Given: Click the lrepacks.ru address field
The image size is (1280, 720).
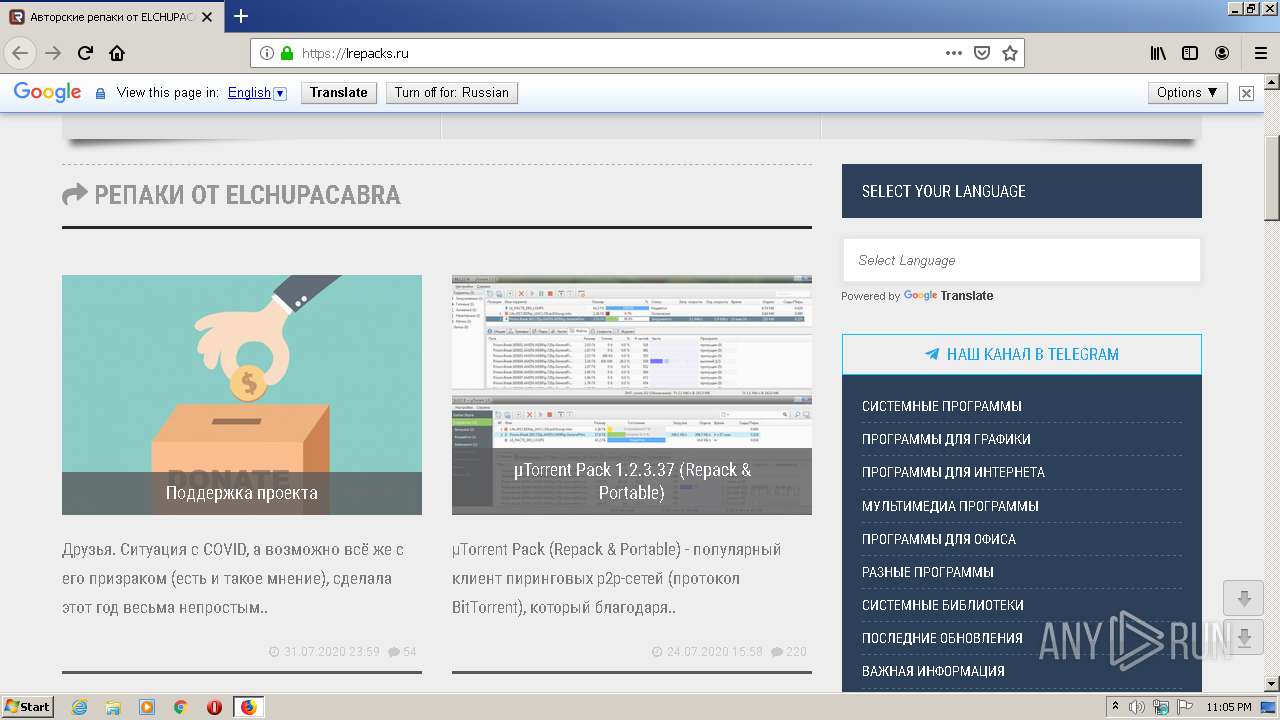Looking at the screenshot, I should pos(620,53).
